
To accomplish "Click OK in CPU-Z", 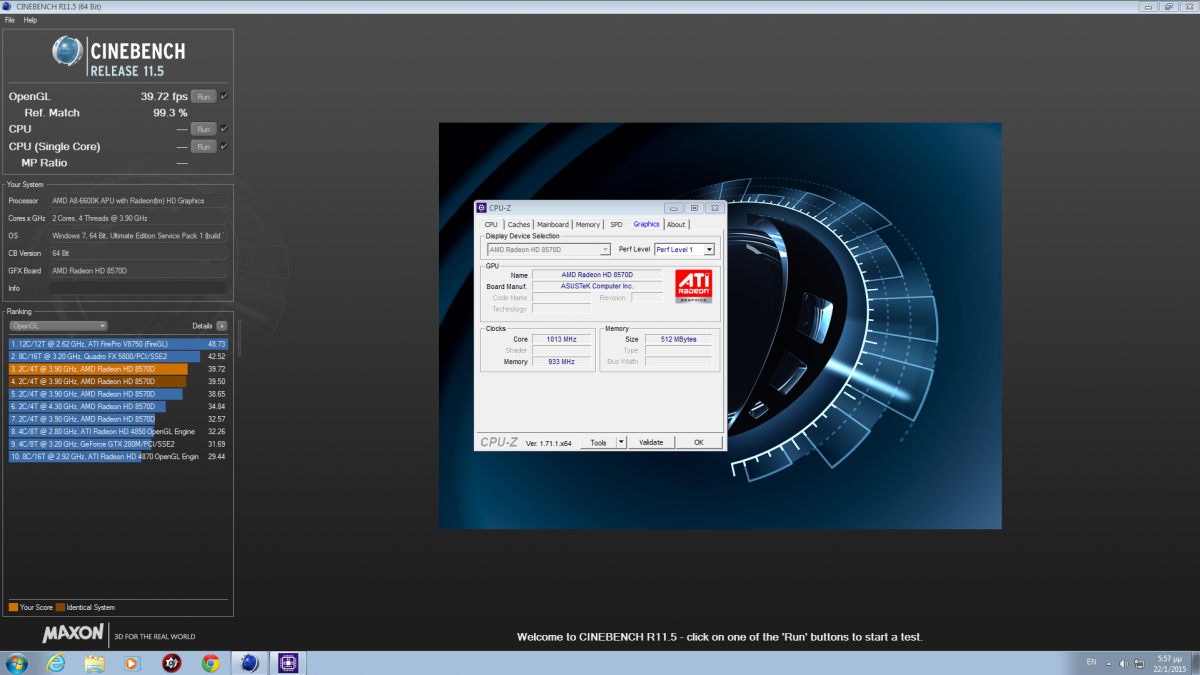I will pyautogui.click(x=699, y=442).
